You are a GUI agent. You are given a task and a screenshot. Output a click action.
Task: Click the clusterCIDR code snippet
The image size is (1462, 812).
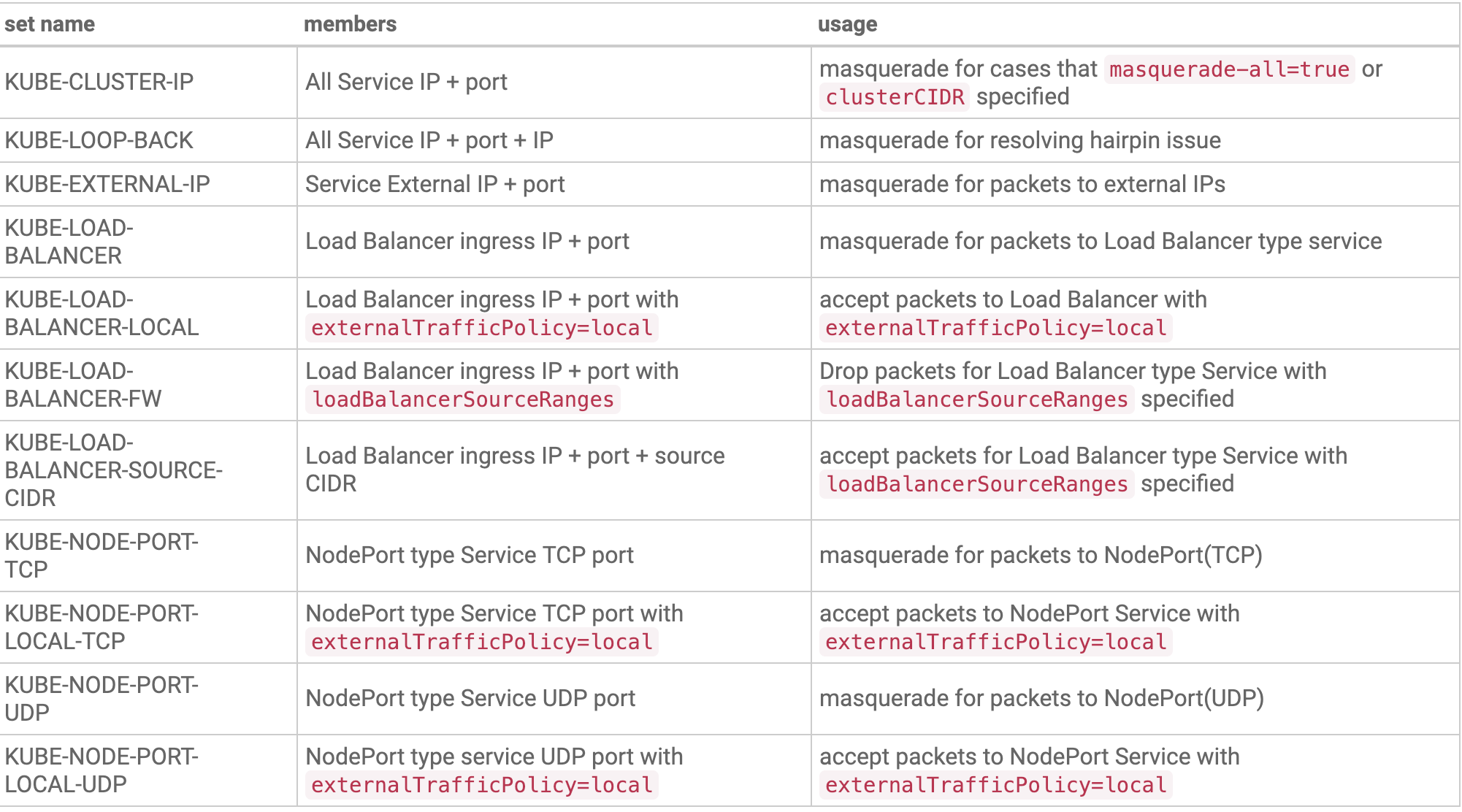(895, 97)
